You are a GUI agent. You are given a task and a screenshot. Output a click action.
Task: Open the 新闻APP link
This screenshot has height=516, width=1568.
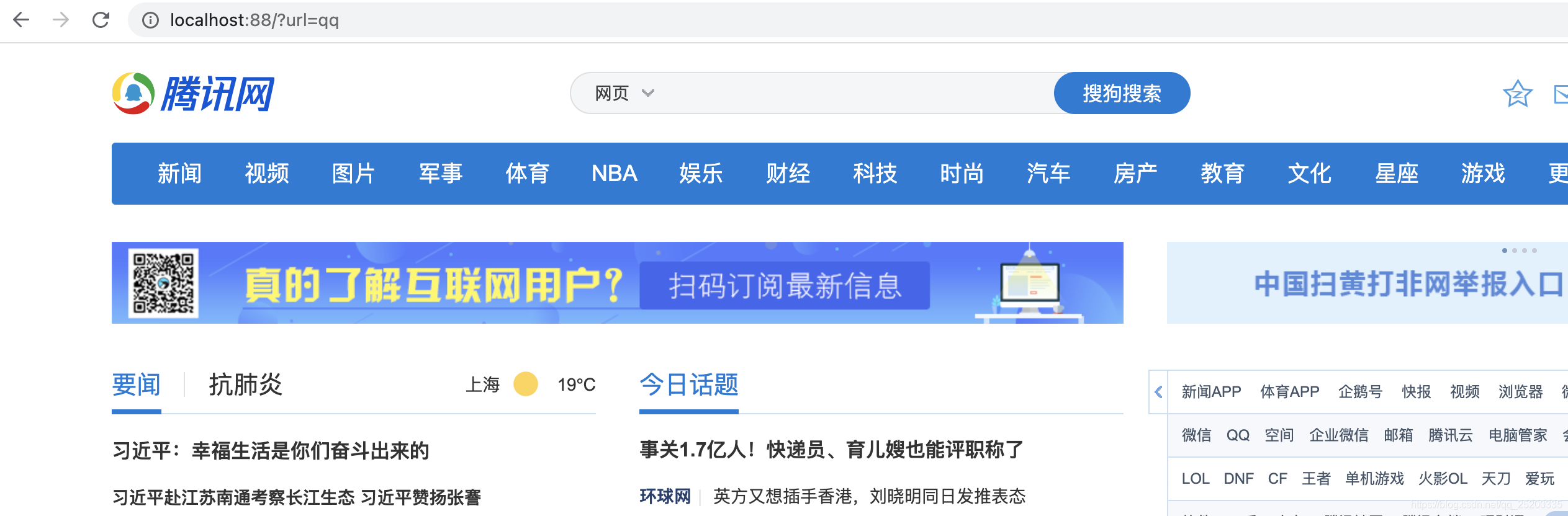tap(1211, 392)
